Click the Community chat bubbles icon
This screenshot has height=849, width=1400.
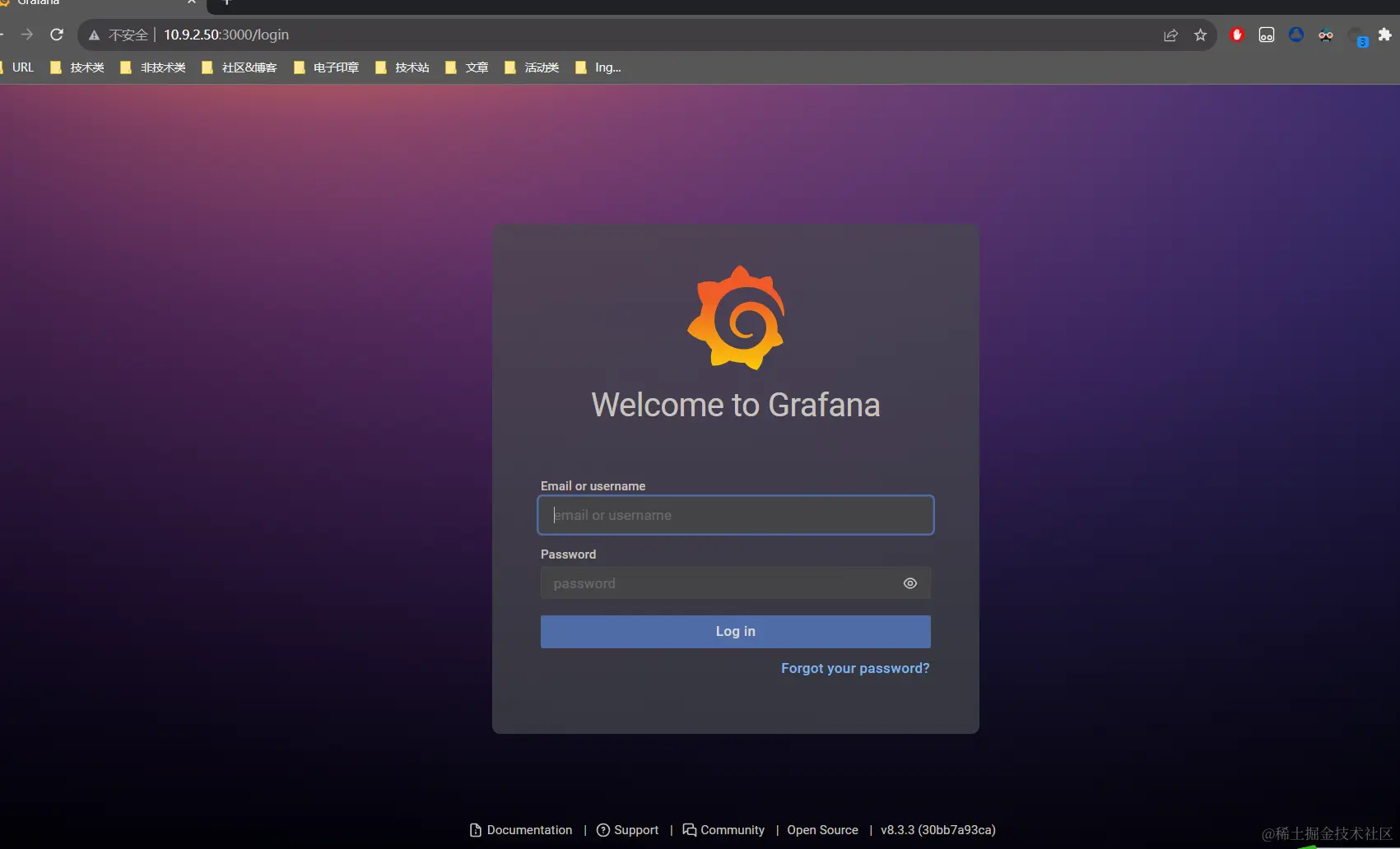[690, 830]
